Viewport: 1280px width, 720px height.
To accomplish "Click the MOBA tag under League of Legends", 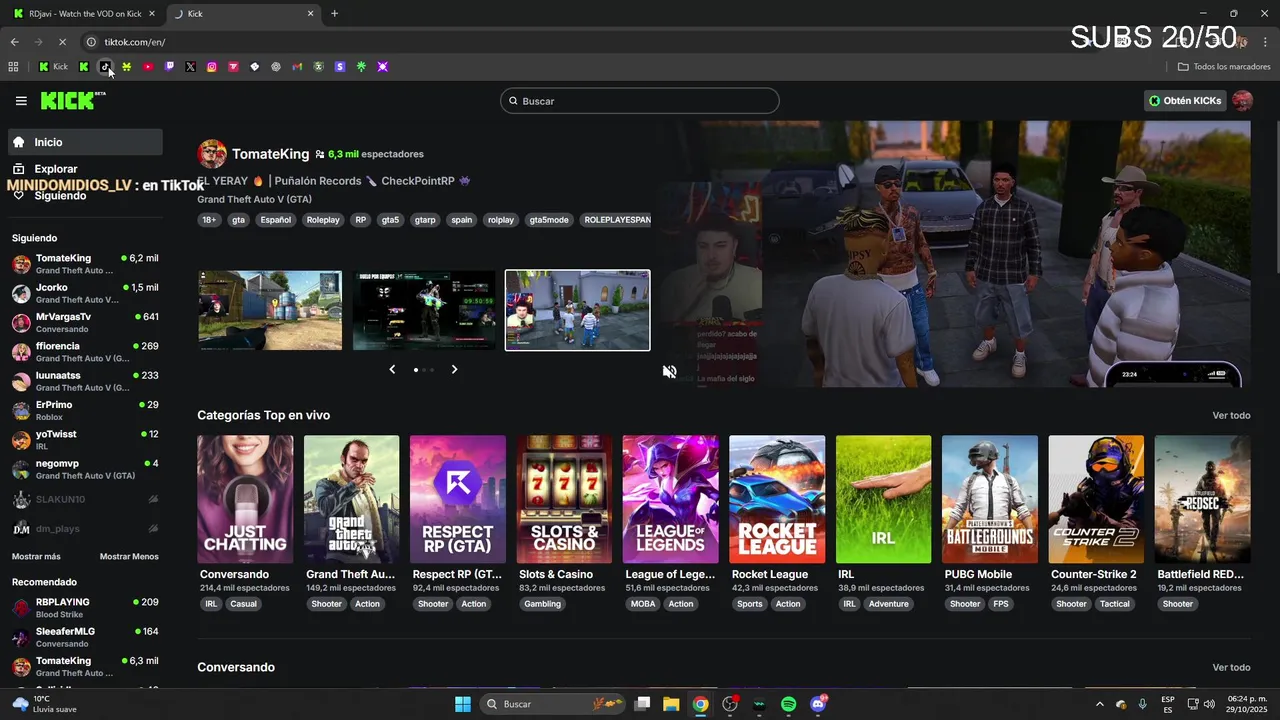I will [x=643, y=604].
